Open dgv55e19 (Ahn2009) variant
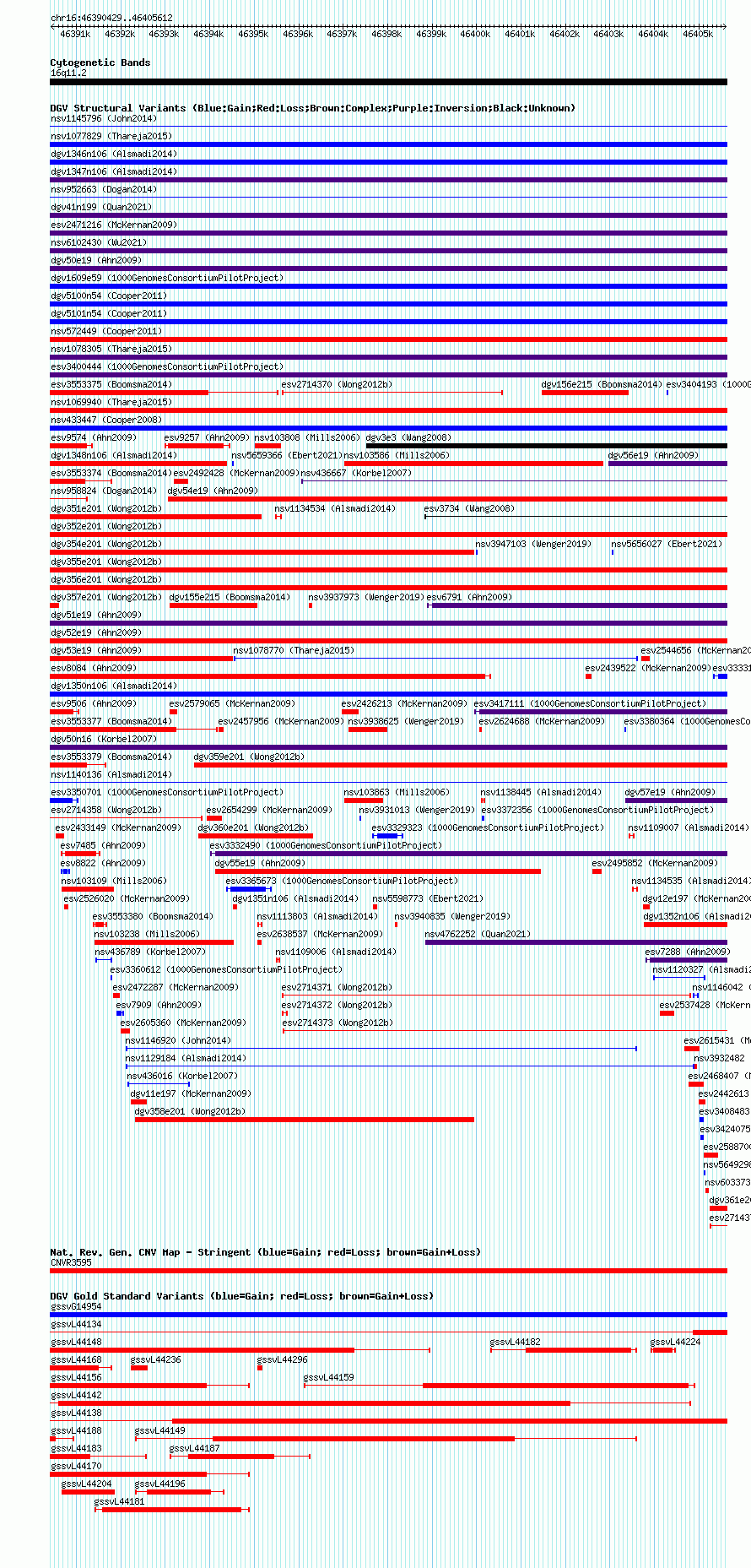The image size is (751, 1568). click(x=260, y=863)
